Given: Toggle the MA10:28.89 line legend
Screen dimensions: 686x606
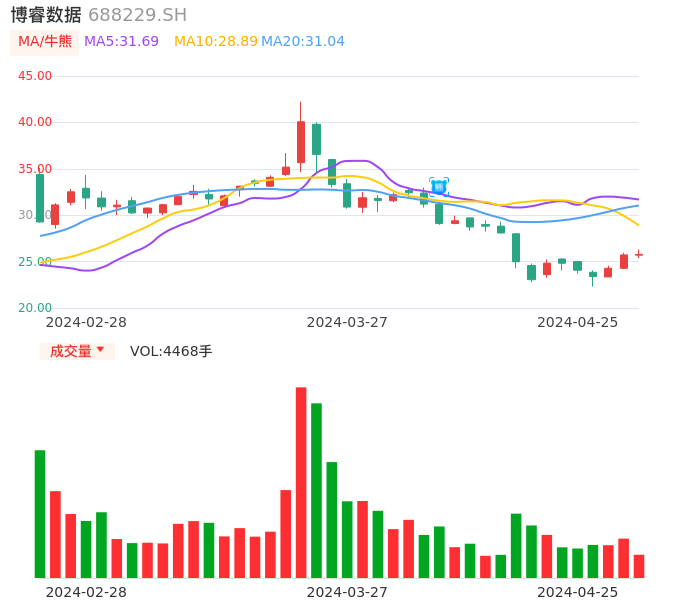Looking at the screenshot, I should 215,42.
